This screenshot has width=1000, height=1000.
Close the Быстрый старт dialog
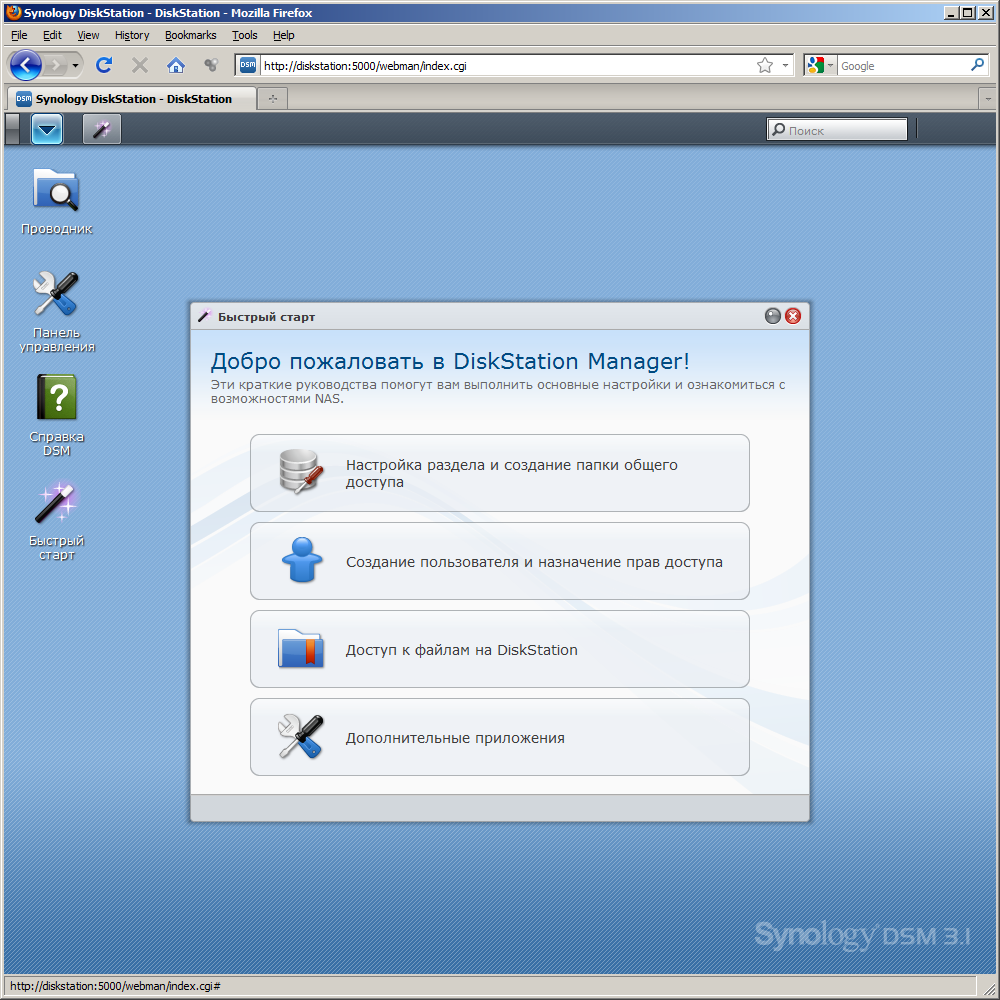[x=793, y=316]
